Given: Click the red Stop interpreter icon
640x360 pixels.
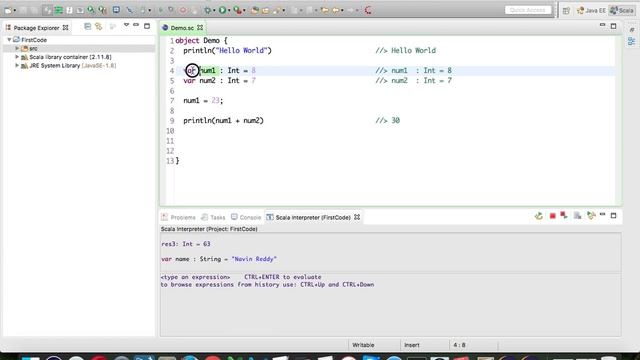Looking at the screenshot, I should pos(553,216).
